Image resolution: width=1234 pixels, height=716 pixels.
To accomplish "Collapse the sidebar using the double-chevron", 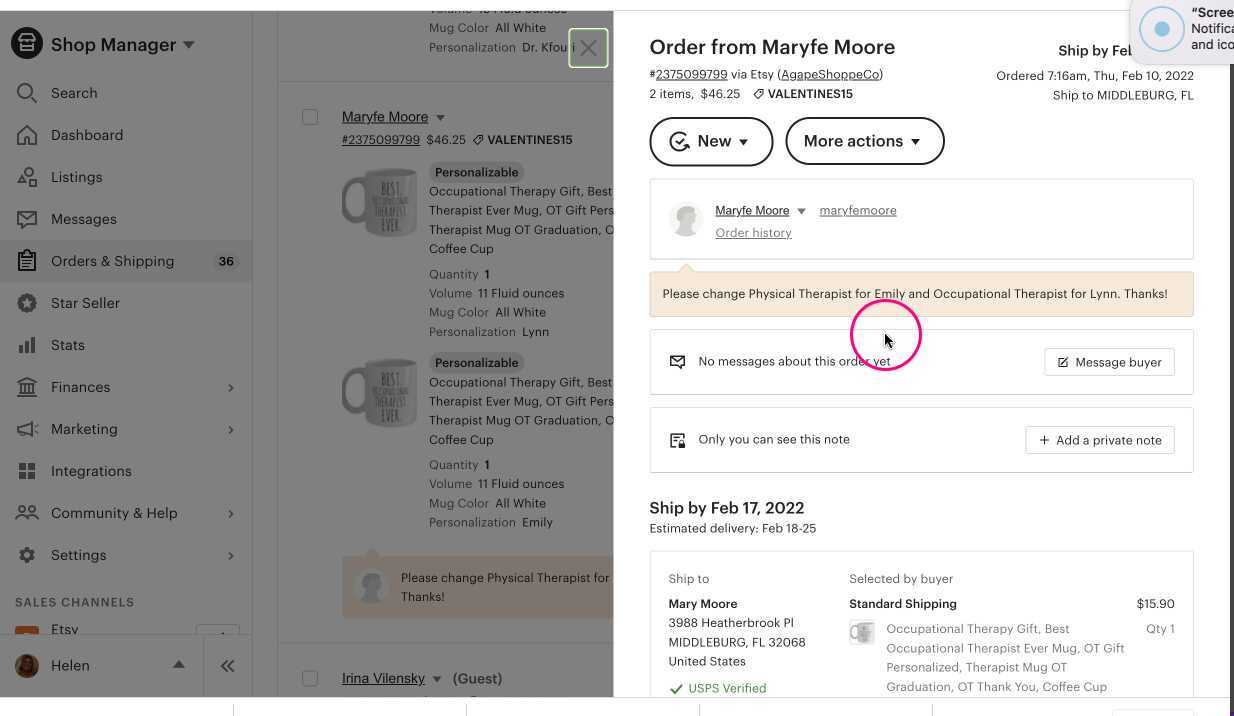I will [x=227, y=665].
